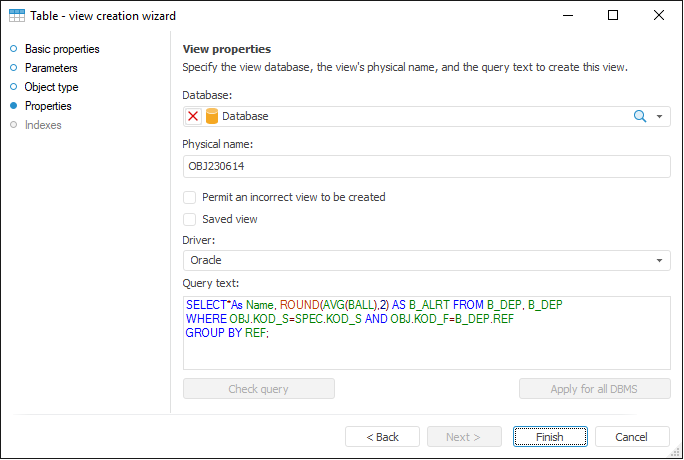Go to the Basic properties wizard page

62,49
